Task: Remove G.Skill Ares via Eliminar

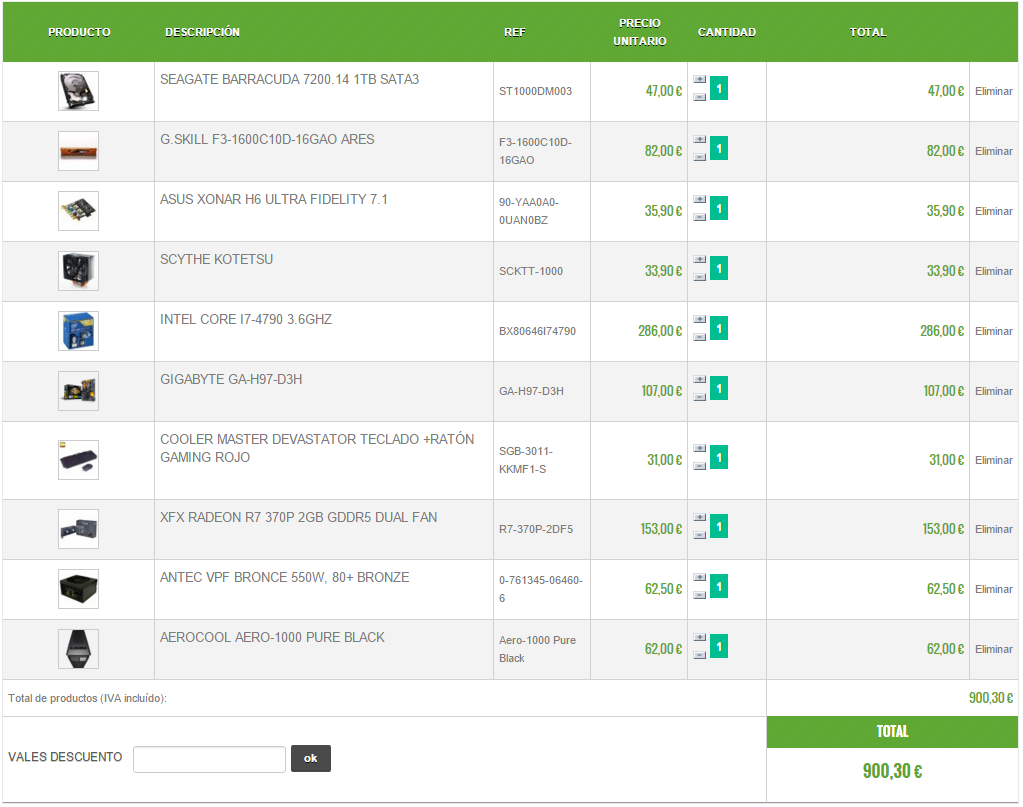Action: (x=994, y=151)
